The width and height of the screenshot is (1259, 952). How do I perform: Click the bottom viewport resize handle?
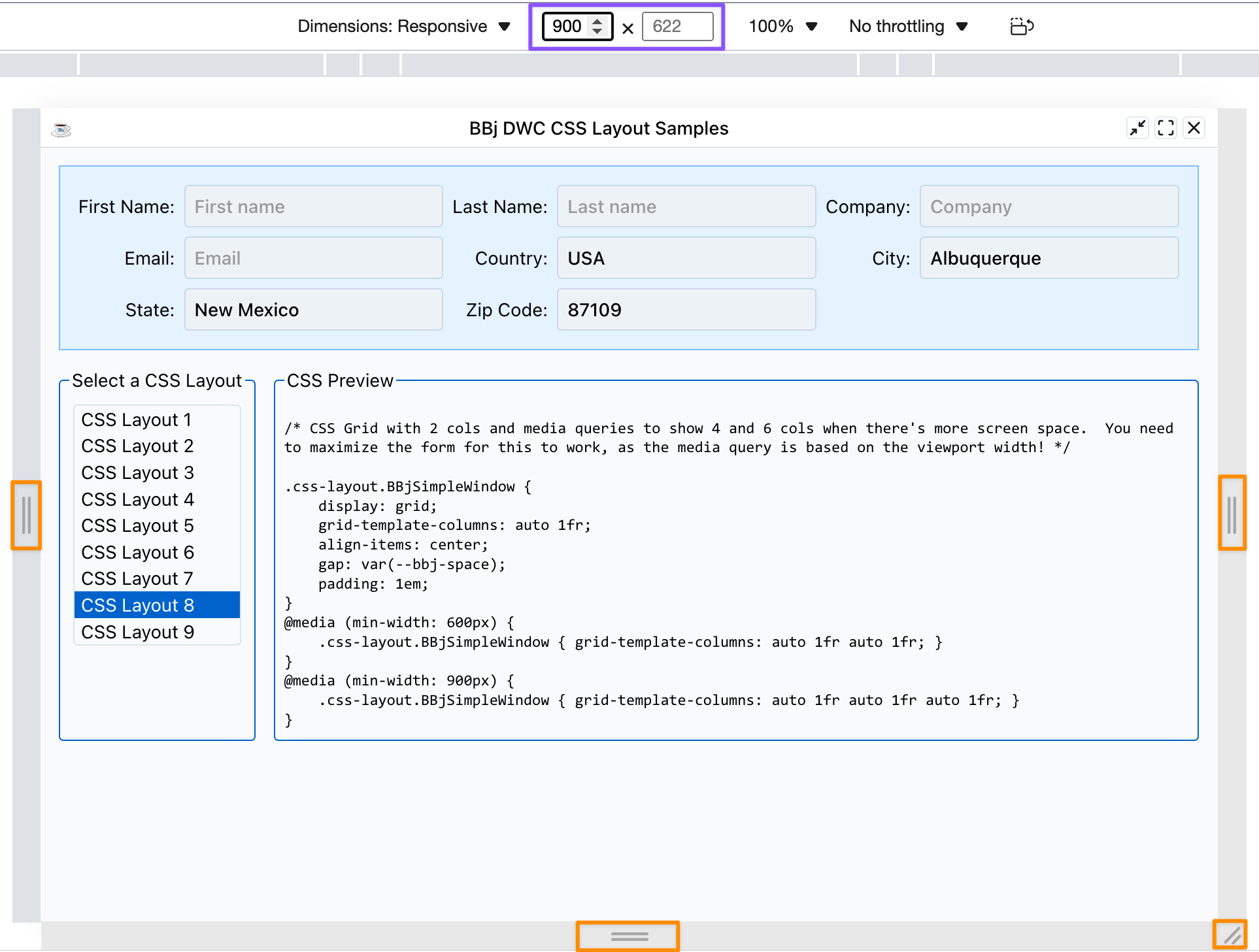628,936
